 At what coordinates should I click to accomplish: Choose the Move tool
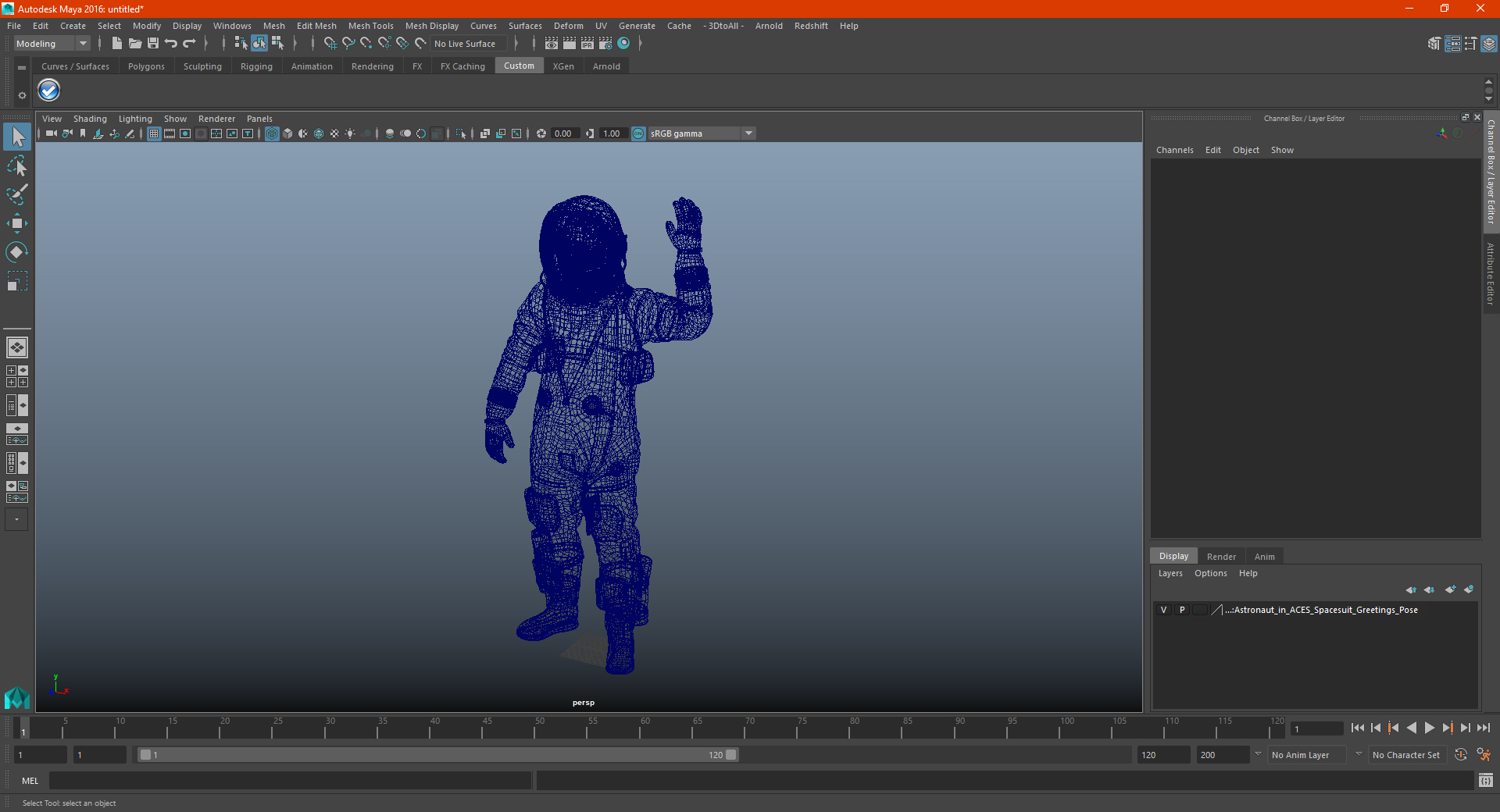(x=17, y=223)
